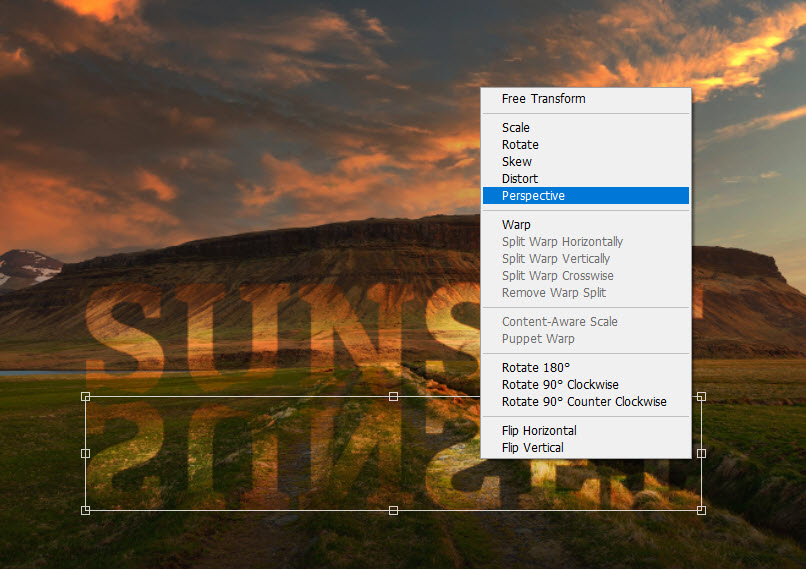Choose the Skew menu entry
806x569 pixels.
(x=517, y=162)
